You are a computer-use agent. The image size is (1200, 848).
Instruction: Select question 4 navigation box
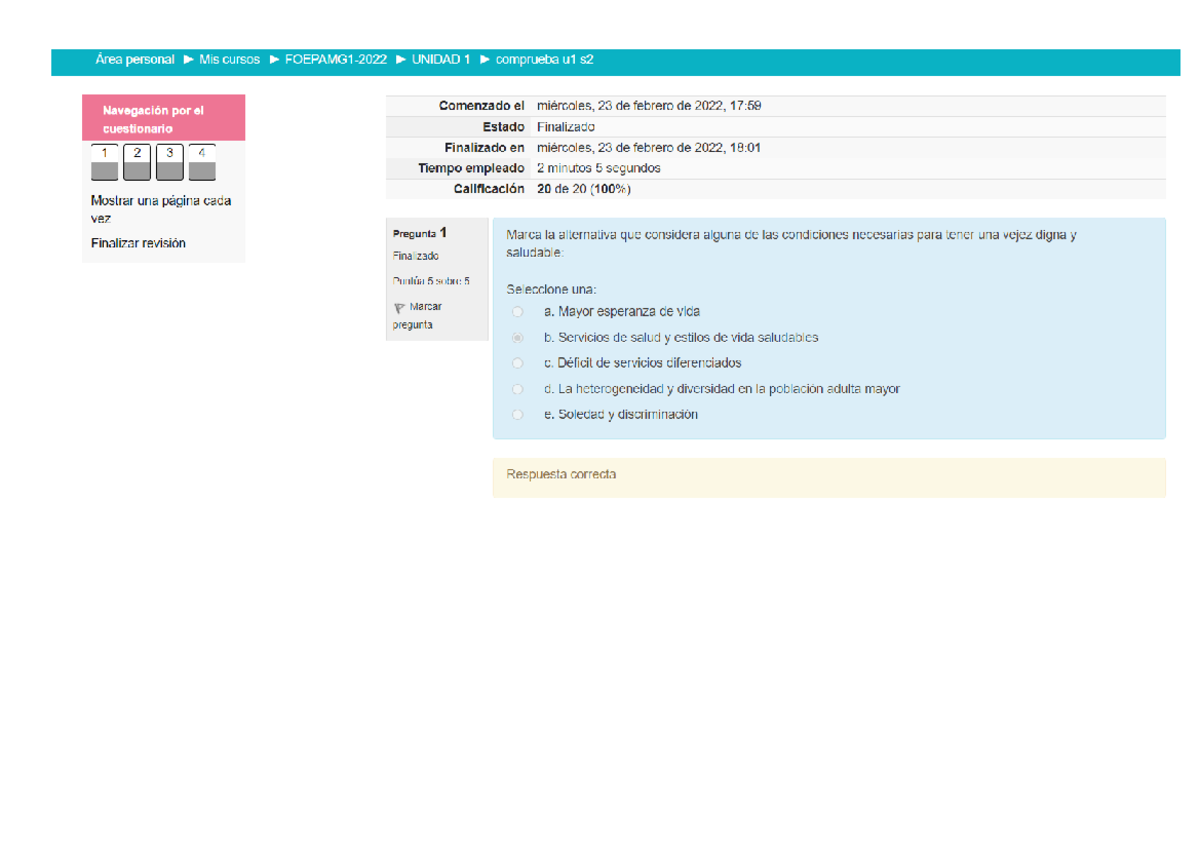click(x=202, y=162)
